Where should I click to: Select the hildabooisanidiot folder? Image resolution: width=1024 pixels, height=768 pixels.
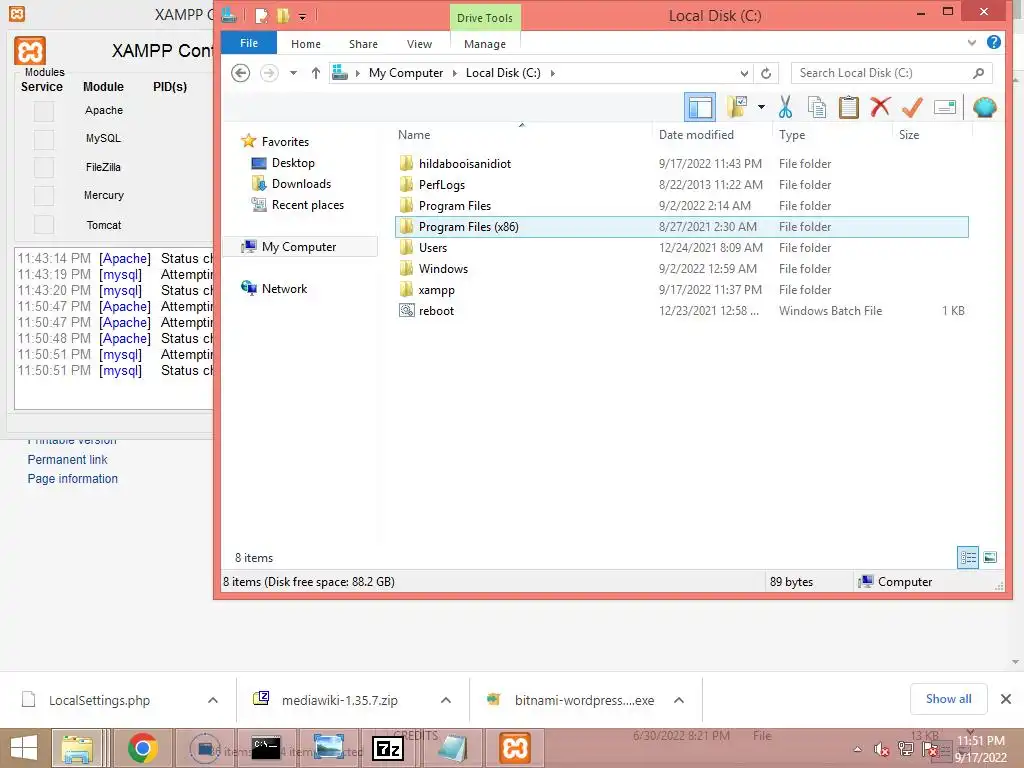[x=465, y=164]
